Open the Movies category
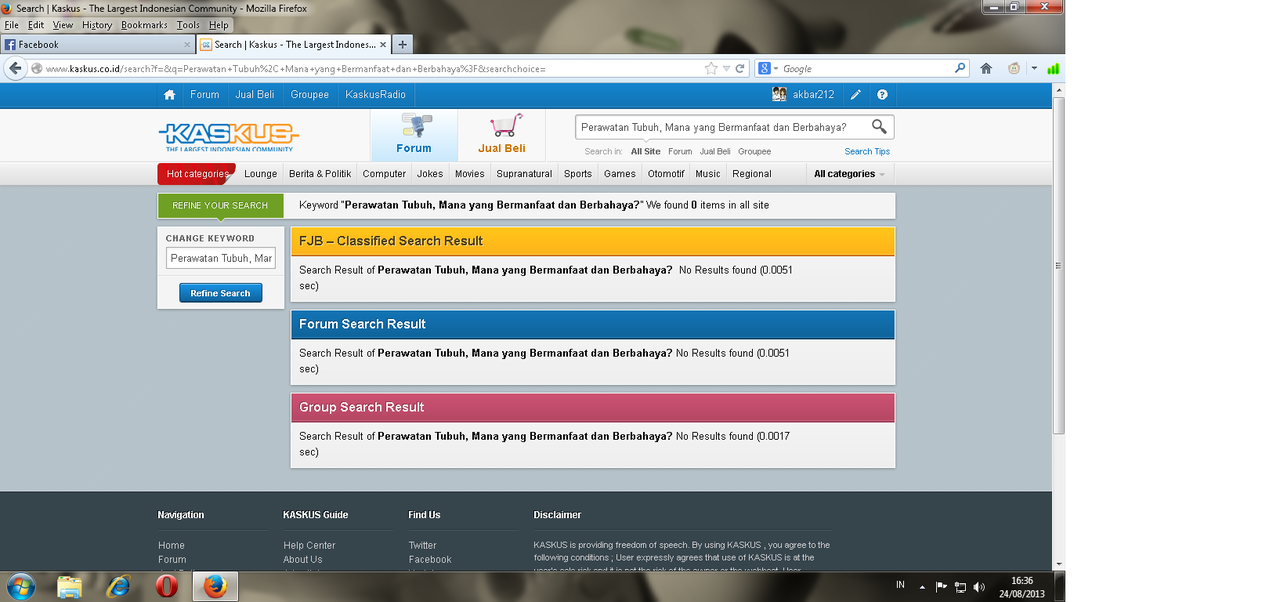The height and width of the screenshot is (602, 1280). [x=470, y=174]
